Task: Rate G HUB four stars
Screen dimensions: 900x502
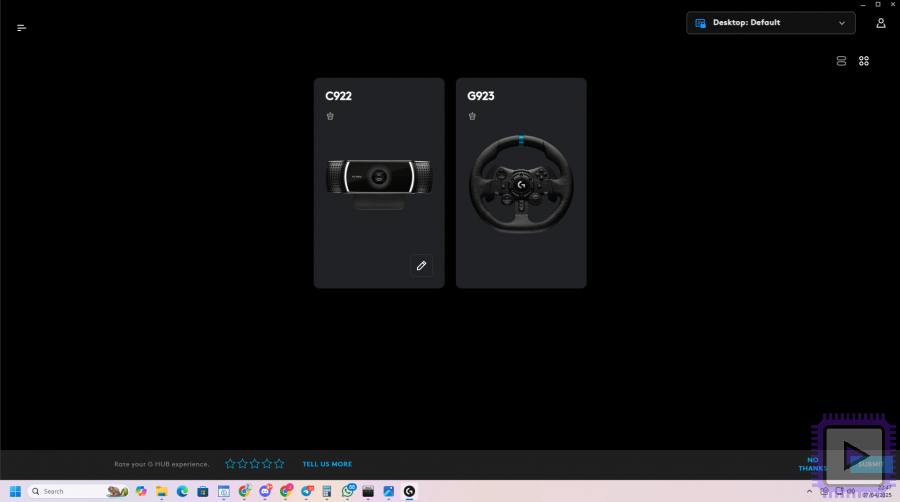Action: tap(267, 464)
